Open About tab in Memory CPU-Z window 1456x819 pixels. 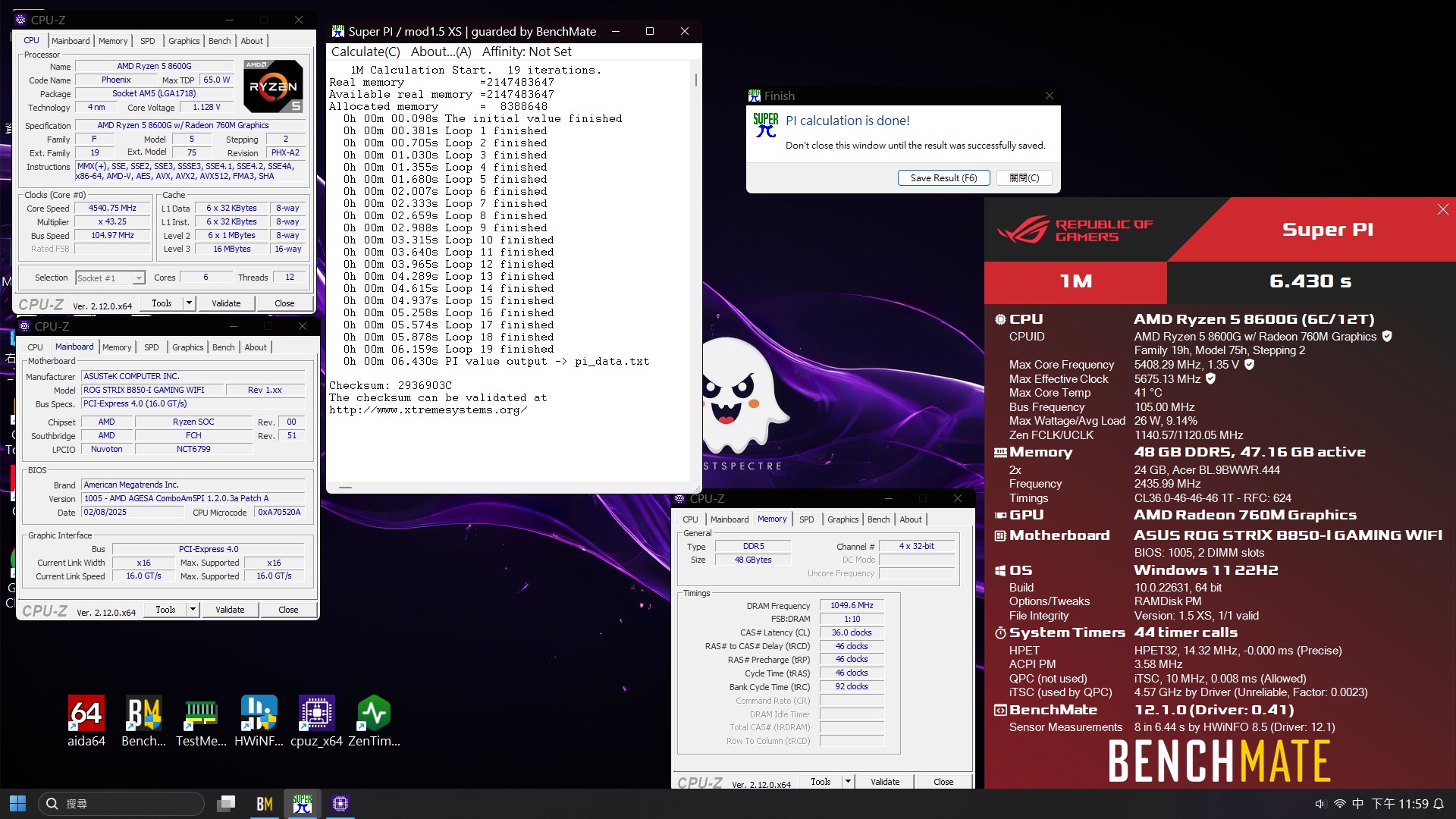point(911,519)
